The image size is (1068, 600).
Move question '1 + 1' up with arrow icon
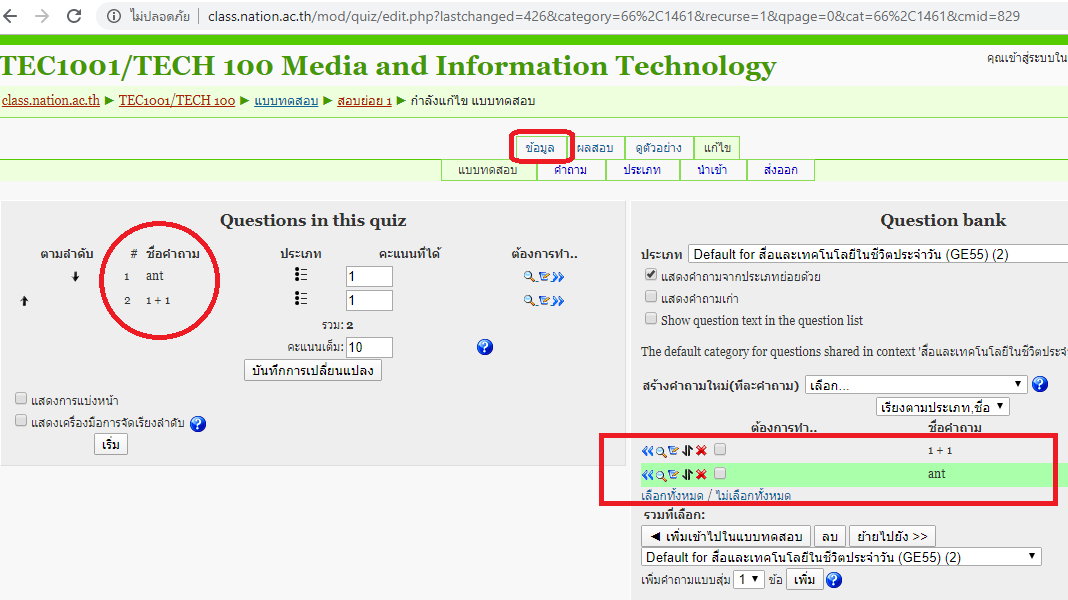pos(25,300)
